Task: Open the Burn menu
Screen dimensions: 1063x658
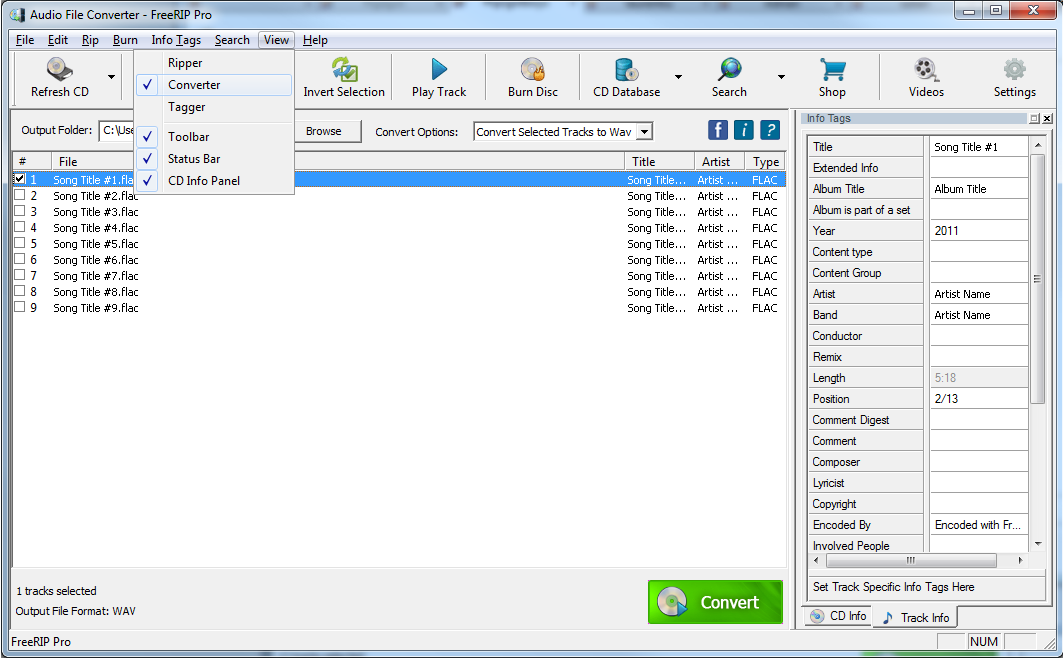Action: coord(125,40)
